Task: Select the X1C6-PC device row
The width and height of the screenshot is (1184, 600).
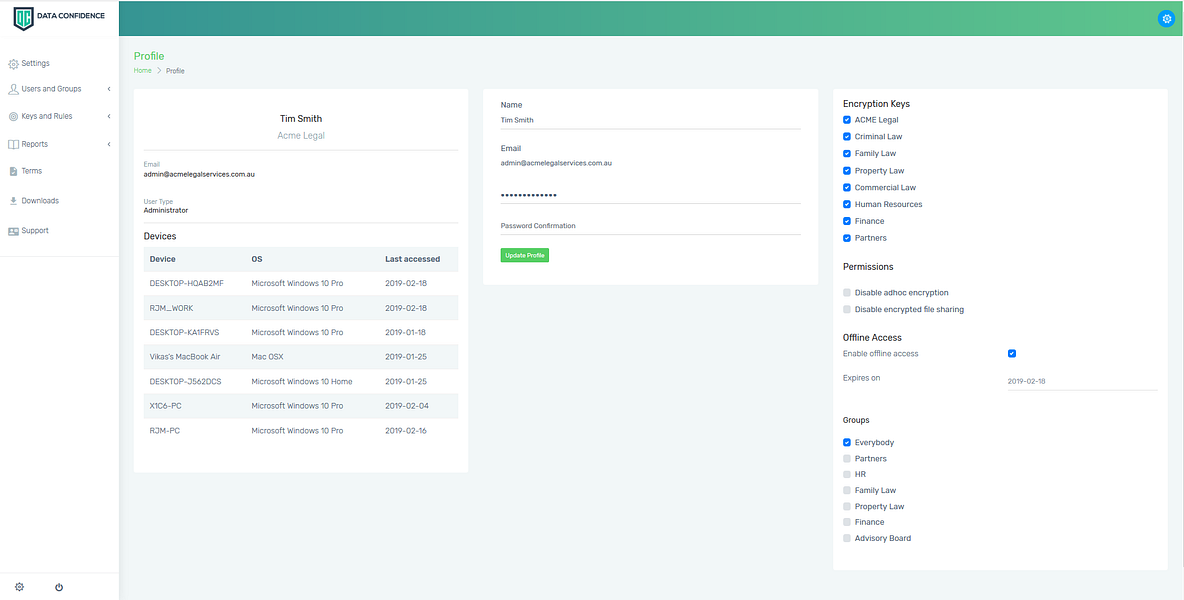Action: (301, 406)
